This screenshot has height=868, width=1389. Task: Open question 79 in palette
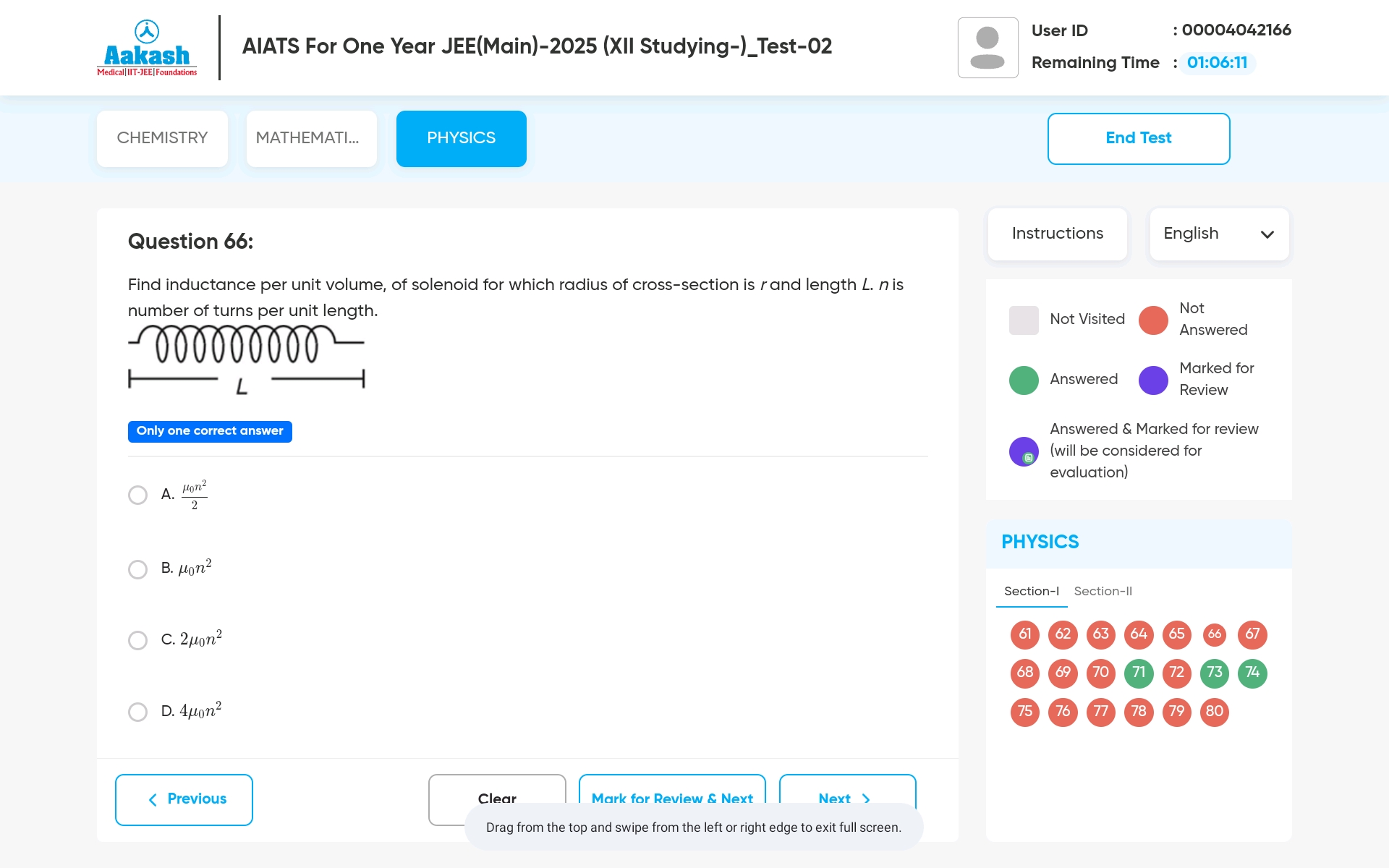[x=1176, y=712]
